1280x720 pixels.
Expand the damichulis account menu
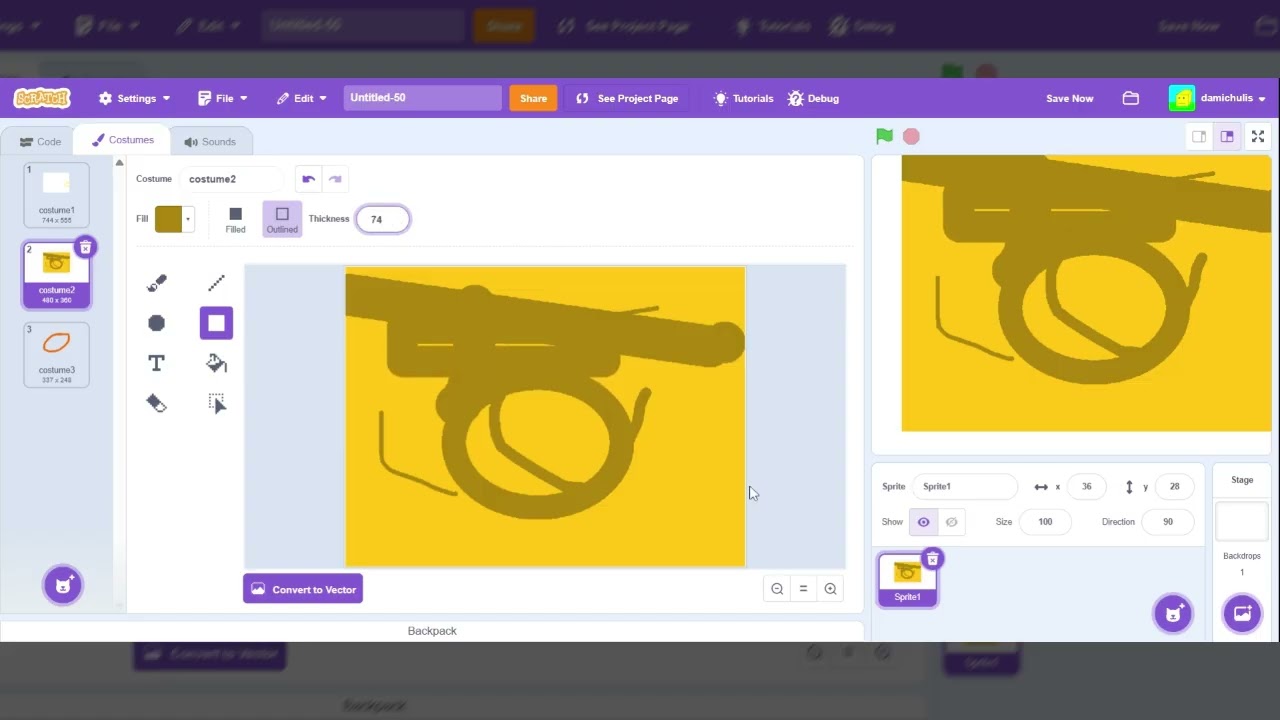coord(1217,98)
